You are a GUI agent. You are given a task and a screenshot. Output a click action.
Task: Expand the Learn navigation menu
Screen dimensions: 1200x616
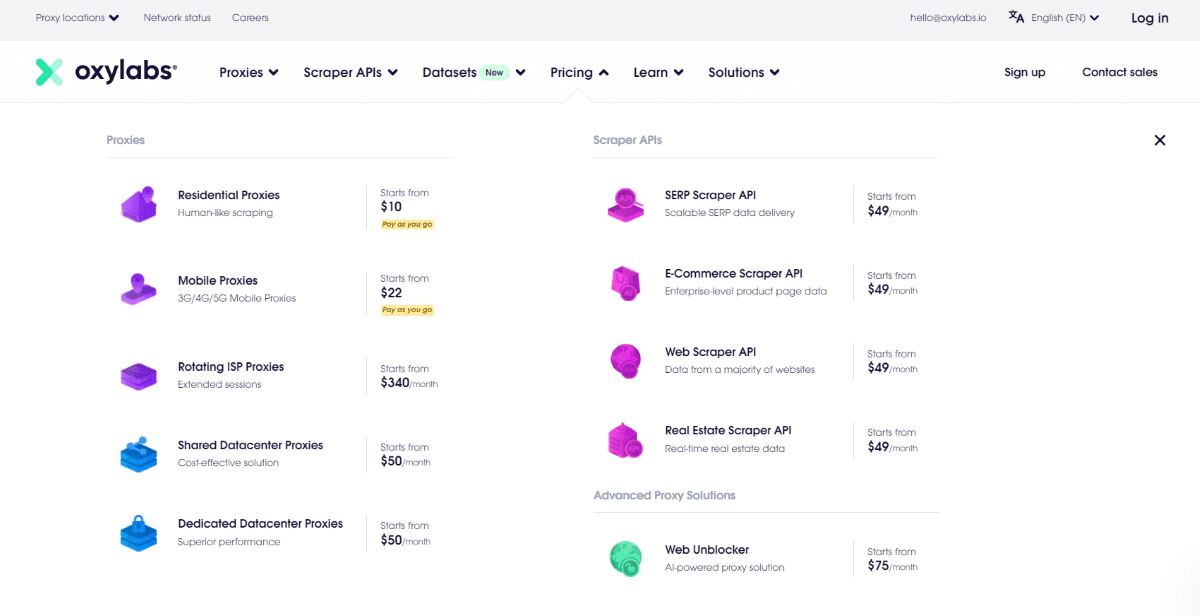(658, 72)
